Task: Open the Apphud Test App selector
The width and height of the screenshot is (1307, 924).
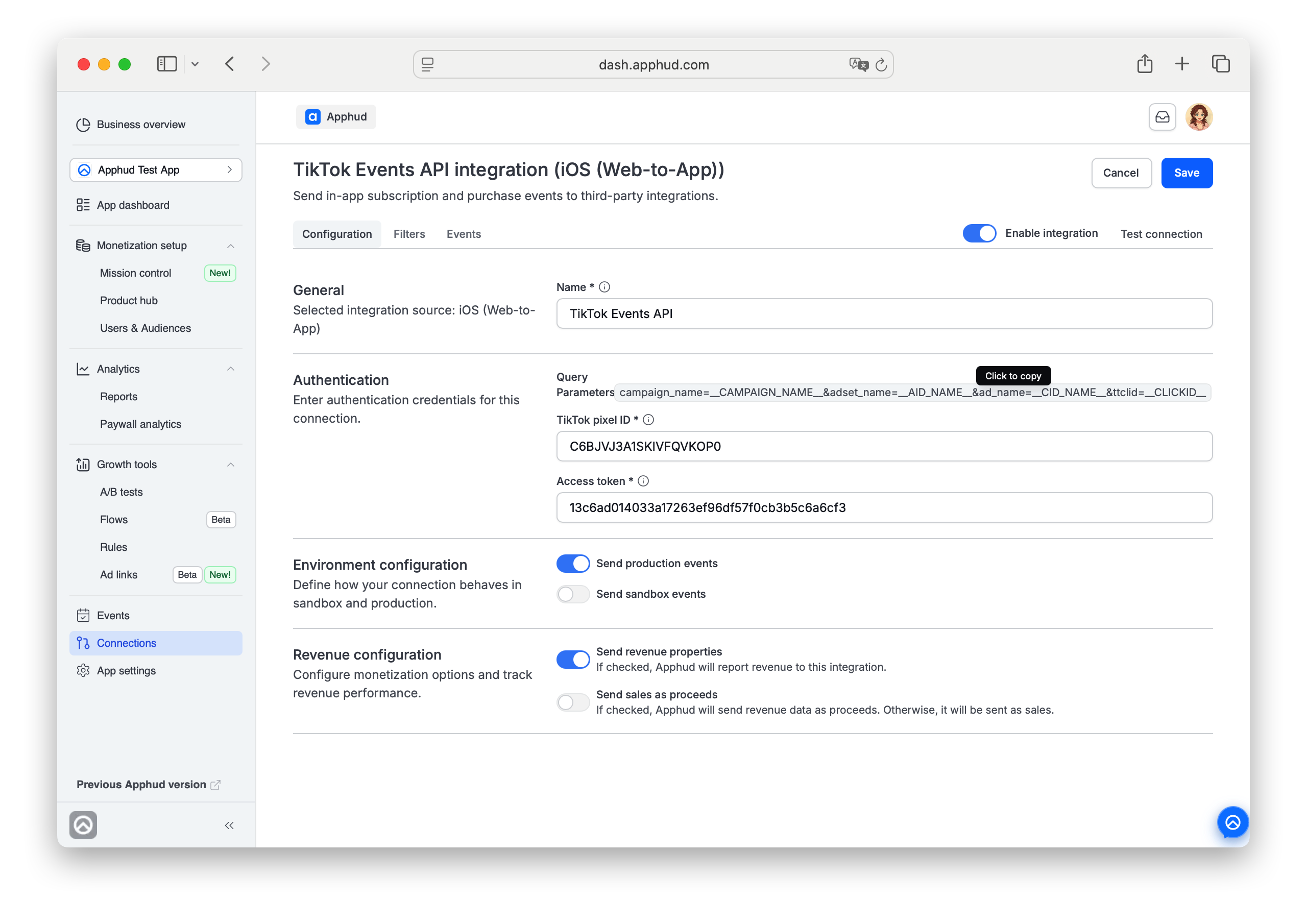Action: (x=156, y=169)
